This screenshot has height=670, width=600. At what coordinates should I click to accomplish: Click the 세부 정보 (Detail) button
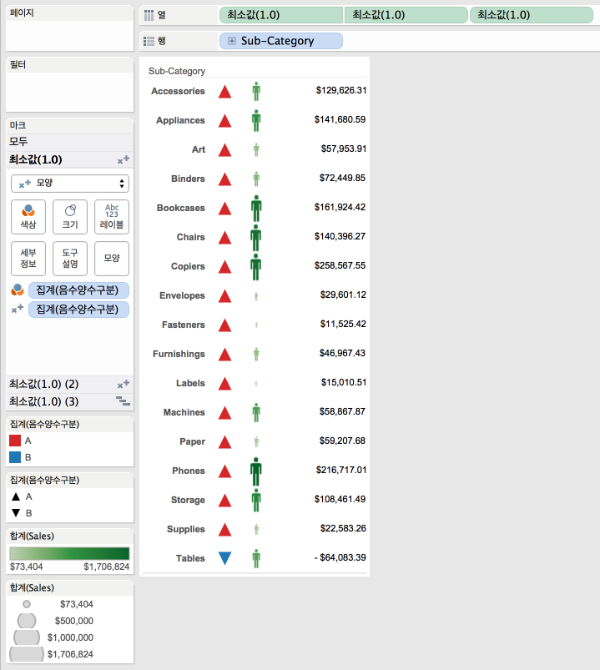click(x=28, y=259)
